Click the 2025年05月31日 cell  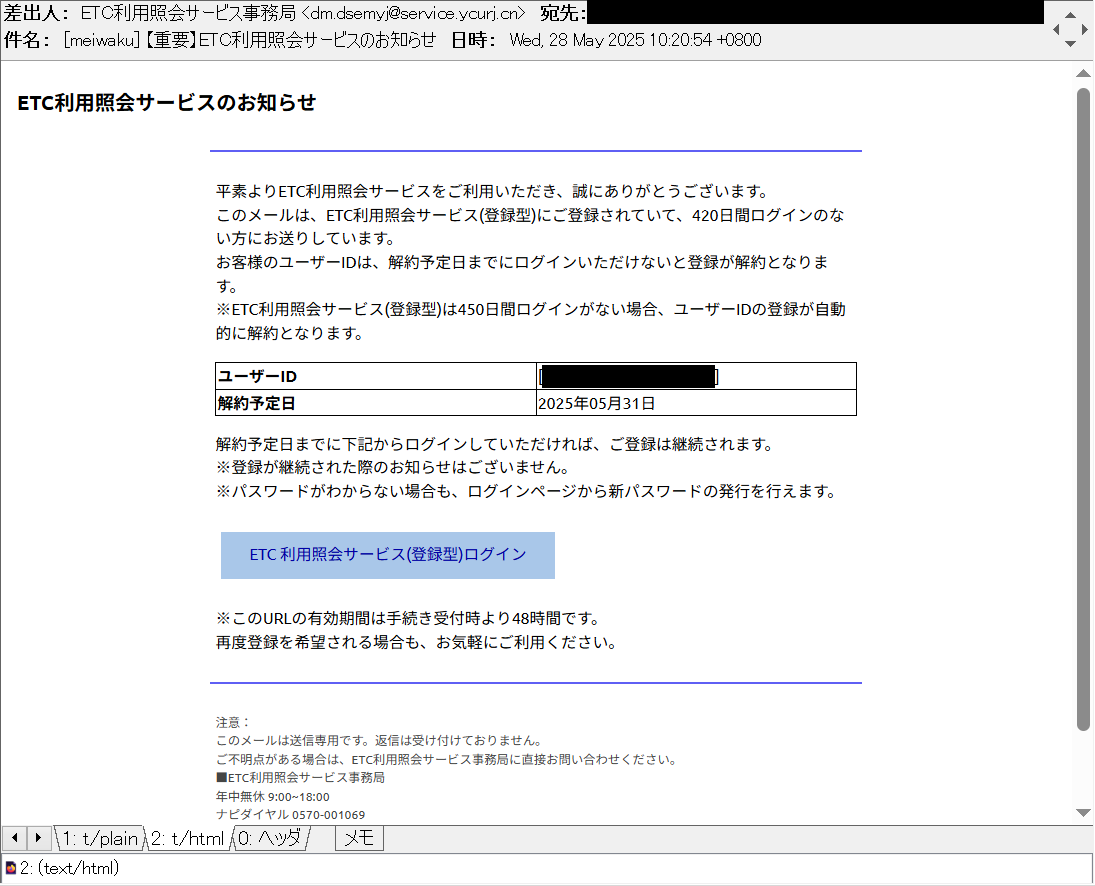click(x=696, y=403)
